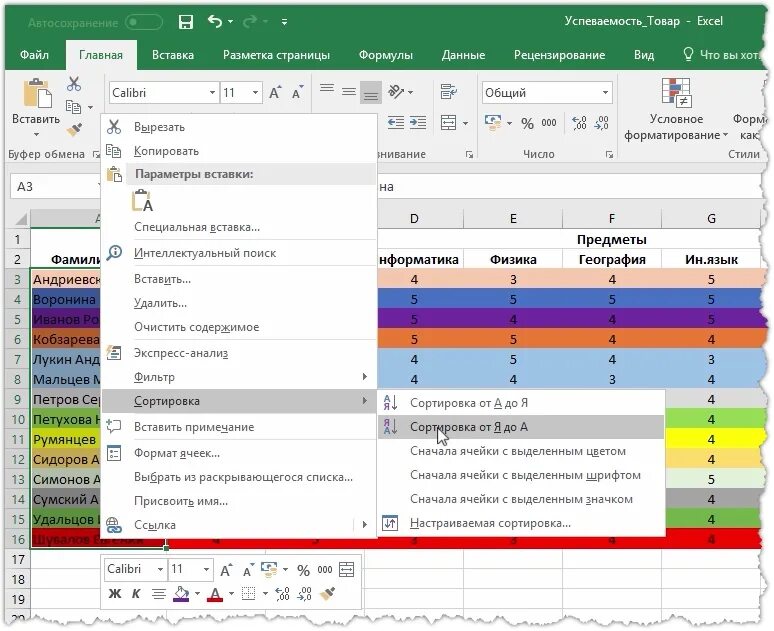This screenshot has width=774, height=631.
Task: Switch to the Вставка tab
Action: pyautogui.click(x=173, y=55)
